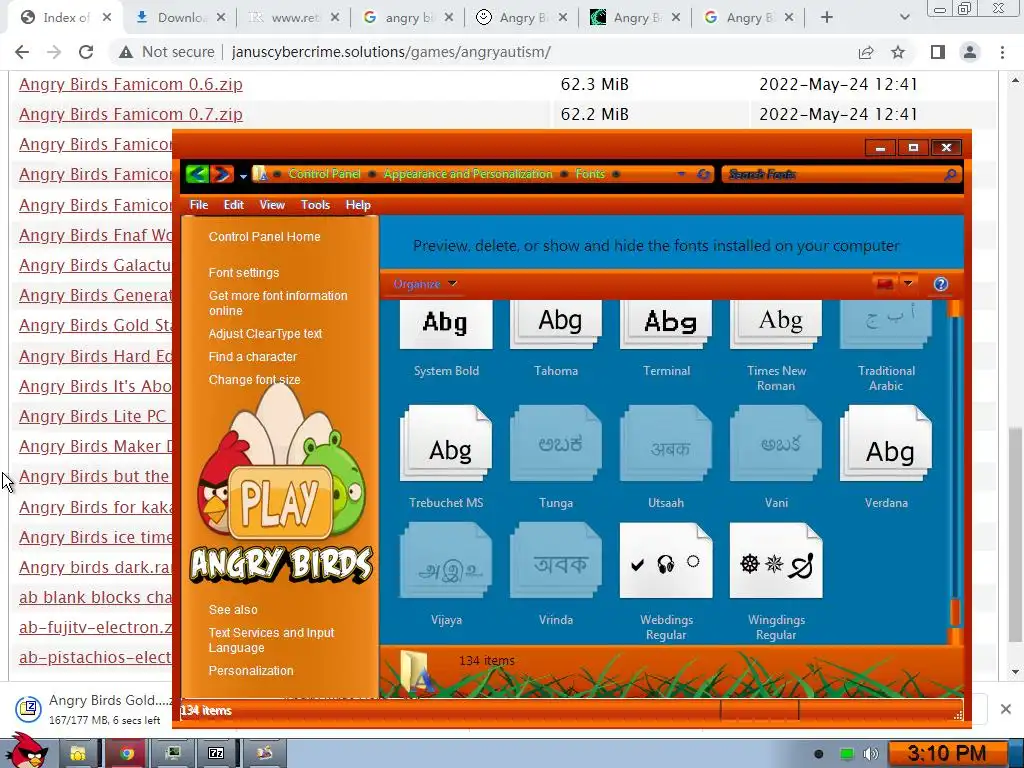The height and width of the screenshot is (768, 1024).
Task: Click the Control Panel breadcrumb
Action: (x=325, y=174)
